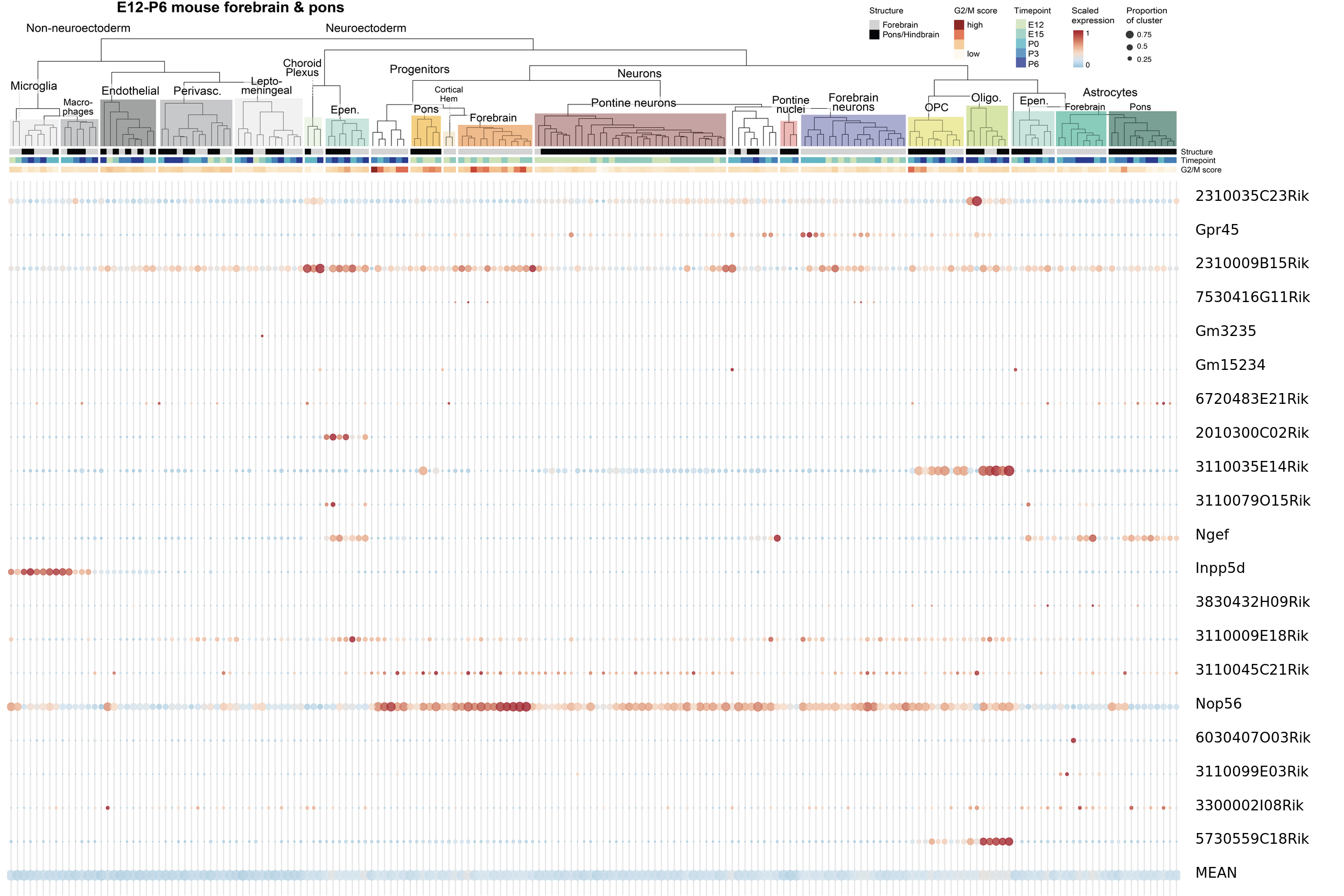Click the large red dot in 2310035C23Rik row

tap(977, 201)
